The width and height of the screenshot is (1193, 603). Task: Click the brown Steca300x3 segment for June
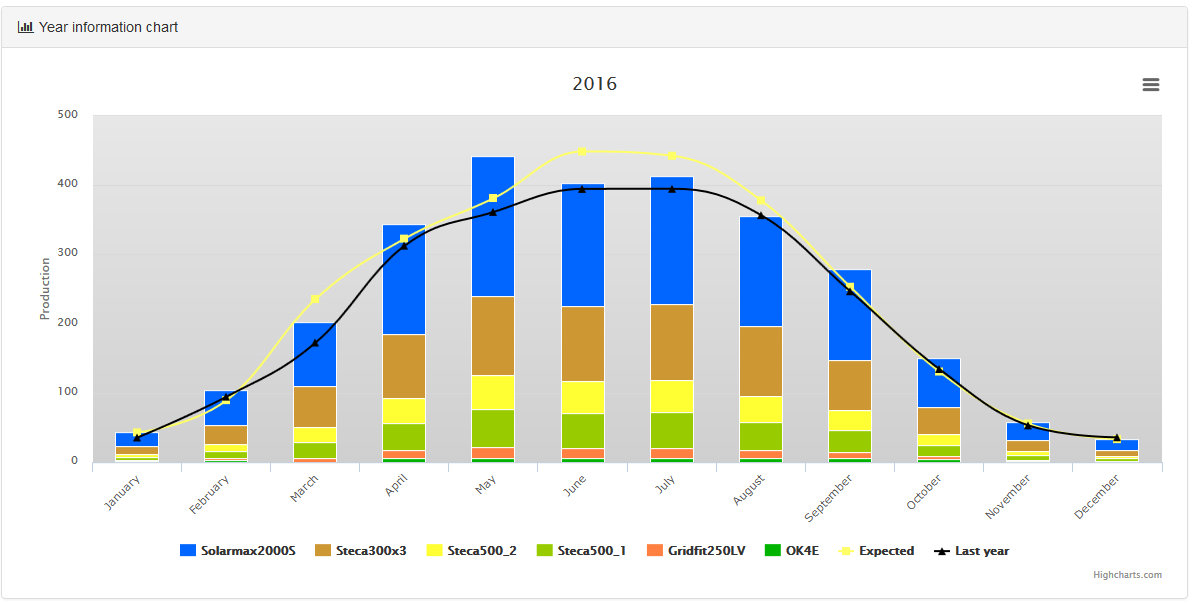[x=582, y=343]
